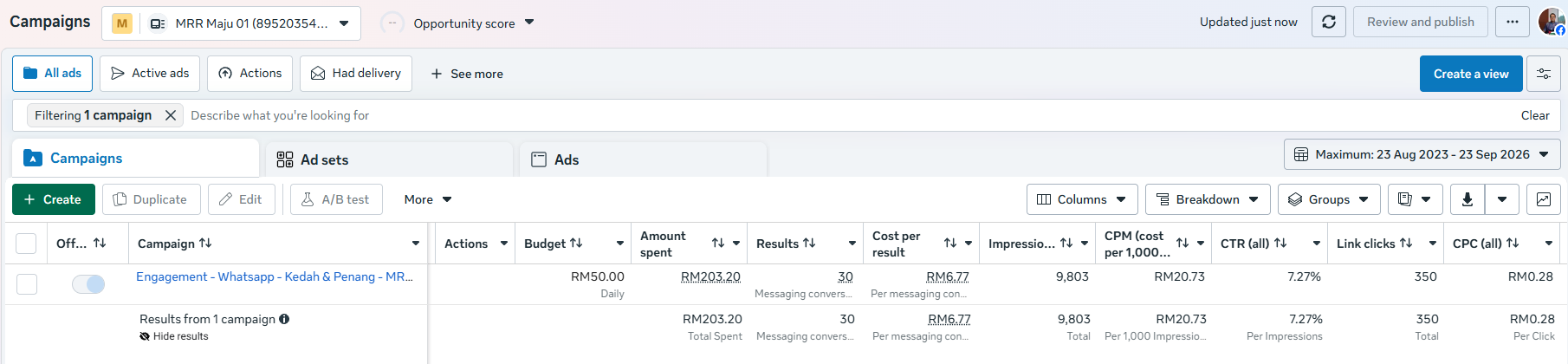Switch to the Ad sets tab
1568x364 pixels.
389,159
